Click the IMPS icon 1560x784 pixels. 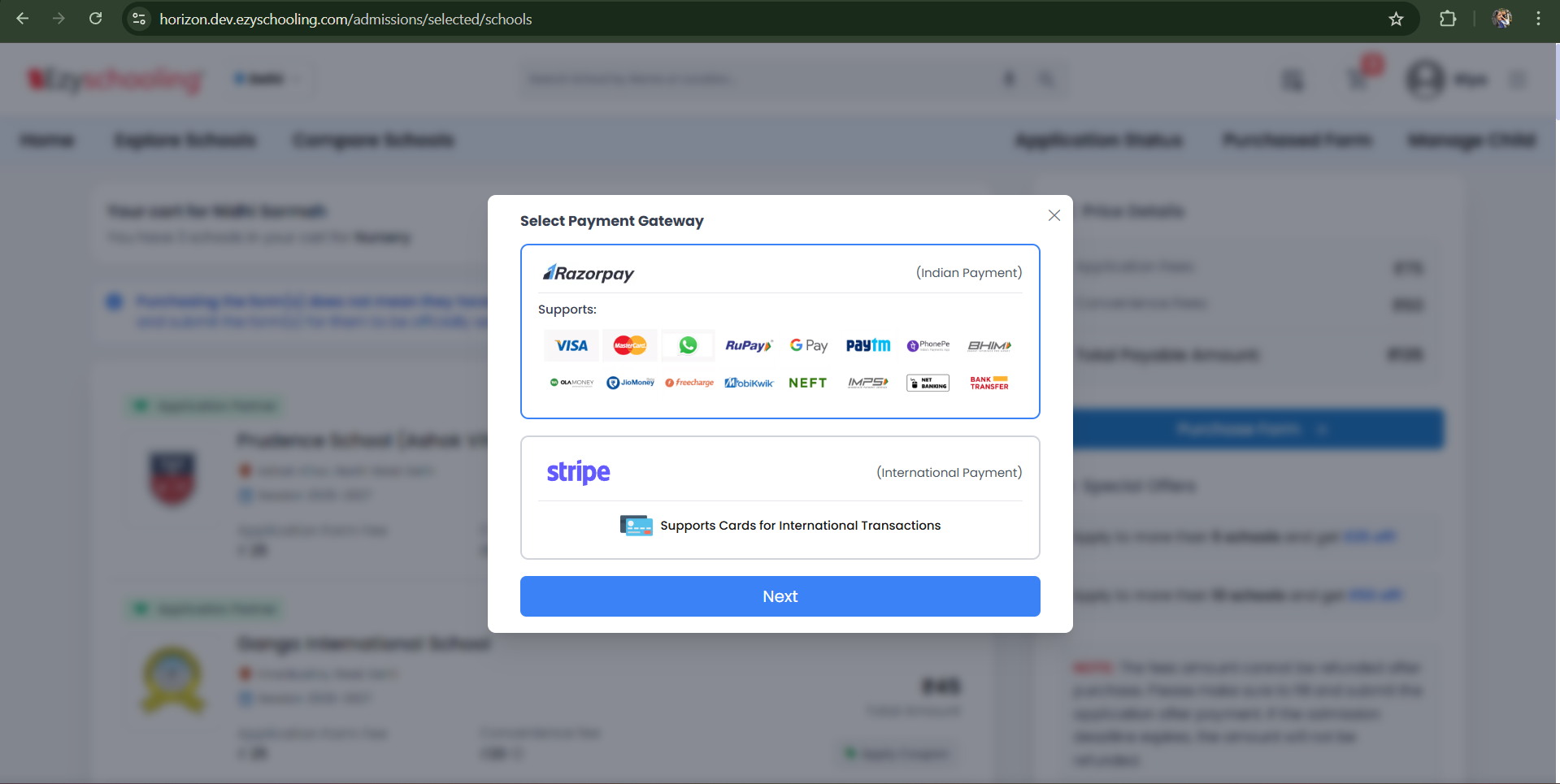(868, 383)
